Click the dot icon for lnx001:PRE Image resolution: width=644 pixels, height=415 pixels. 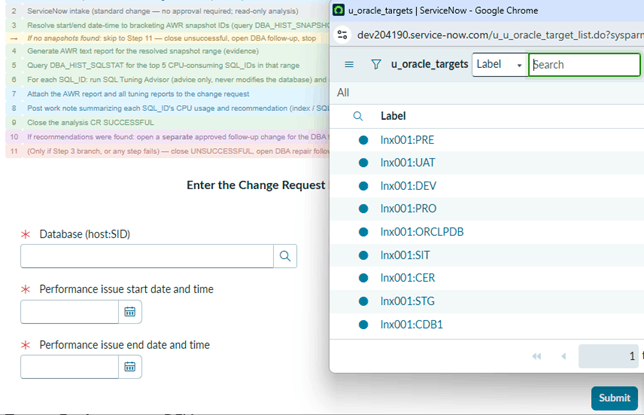coord(363,140)
